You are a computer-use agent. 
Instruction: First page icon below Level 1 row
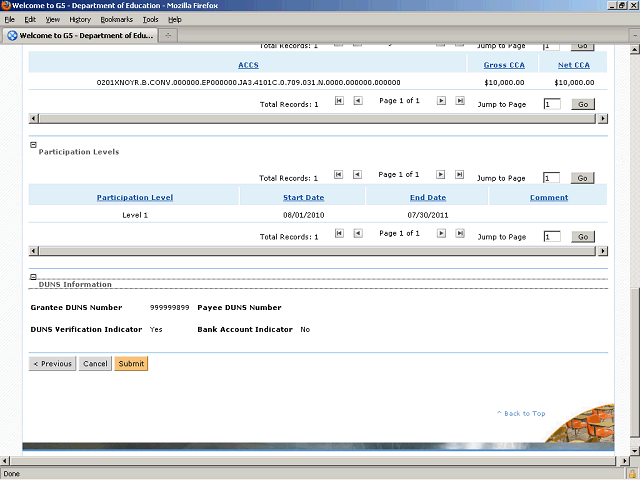point(339,233)
